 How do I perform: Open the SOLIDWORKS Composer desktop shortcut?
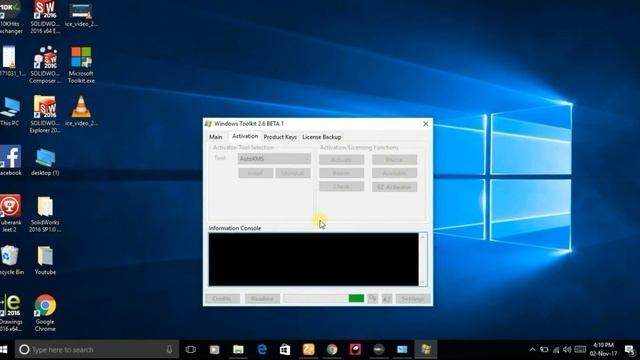coord(45,64)
